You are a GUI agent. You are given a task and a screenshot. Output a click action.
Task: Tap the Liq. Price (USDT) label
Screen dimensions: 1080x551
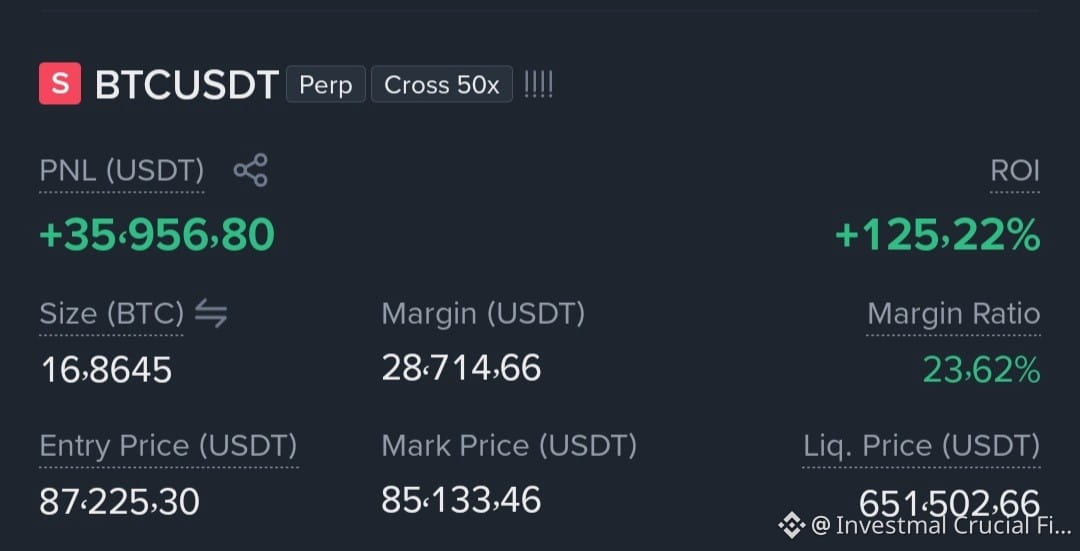coord(922,446)
